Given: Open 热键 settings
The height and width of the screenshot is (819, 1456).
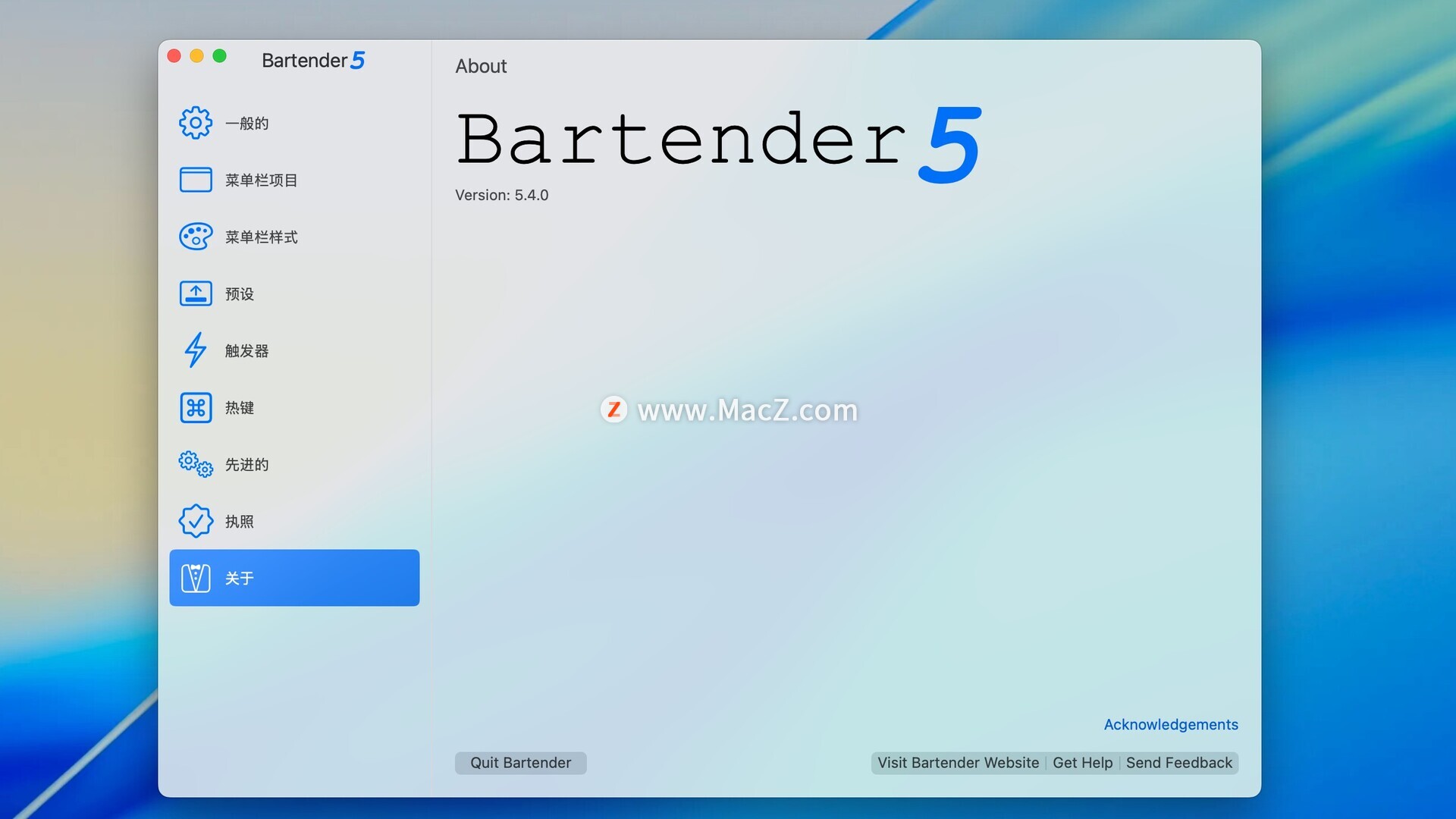Looking at the screenshot, I should 294,407.
